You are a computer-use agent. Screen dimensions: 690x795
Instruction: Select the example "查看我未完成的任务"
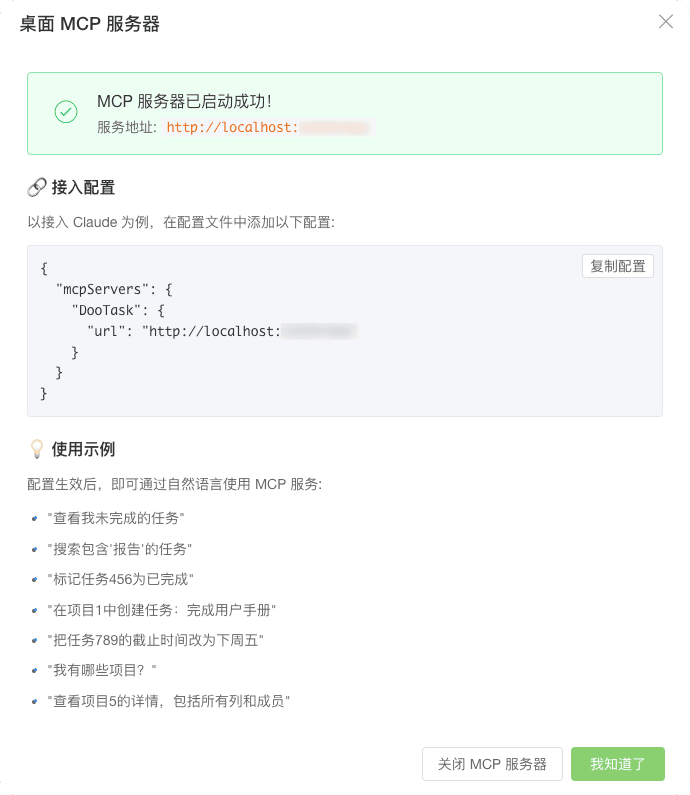coord(116,518)
